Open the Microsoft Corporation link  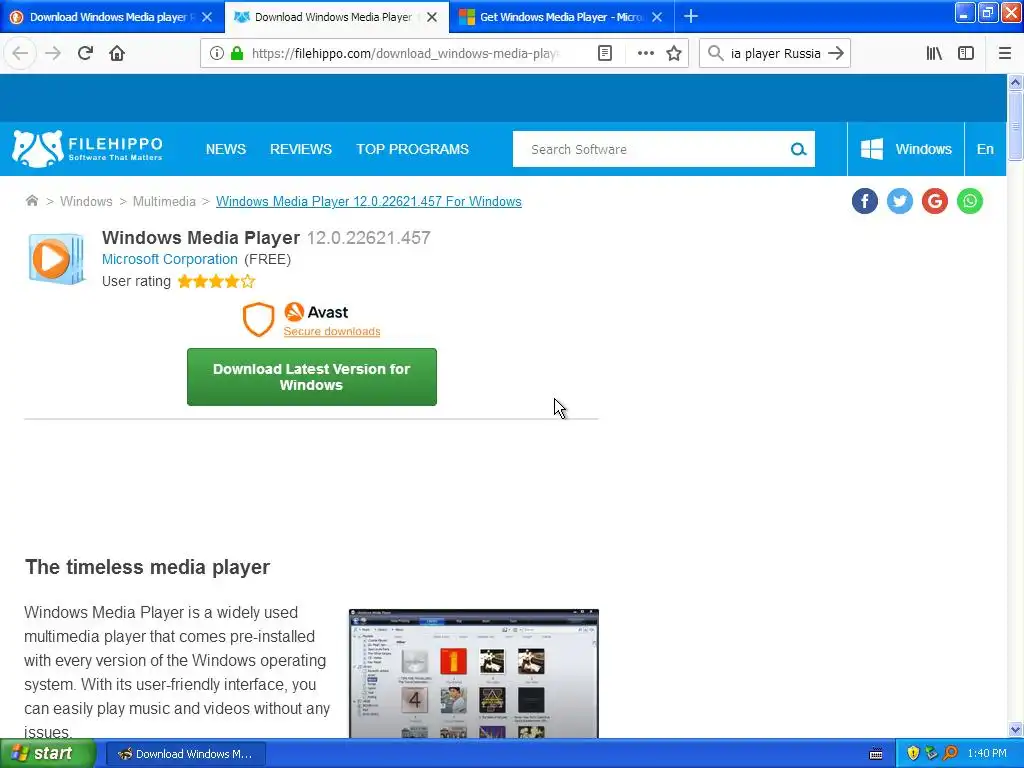[x=170, y=259]
